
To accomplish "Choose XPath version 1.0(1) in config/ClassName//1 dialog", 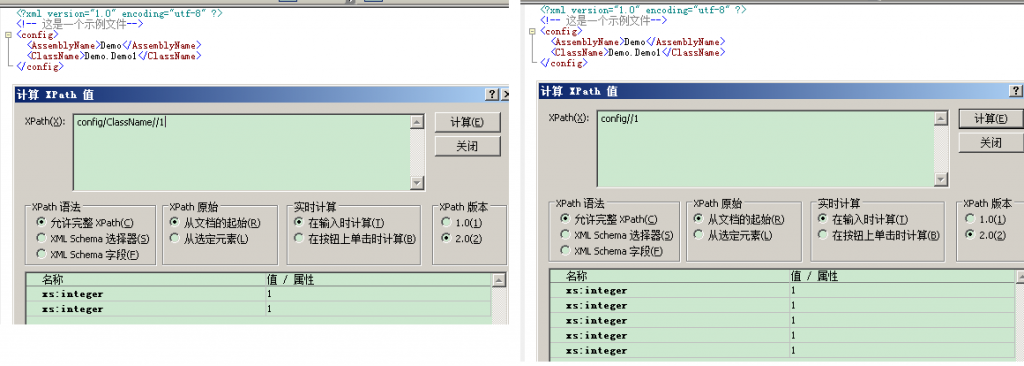I will [462, 223].
